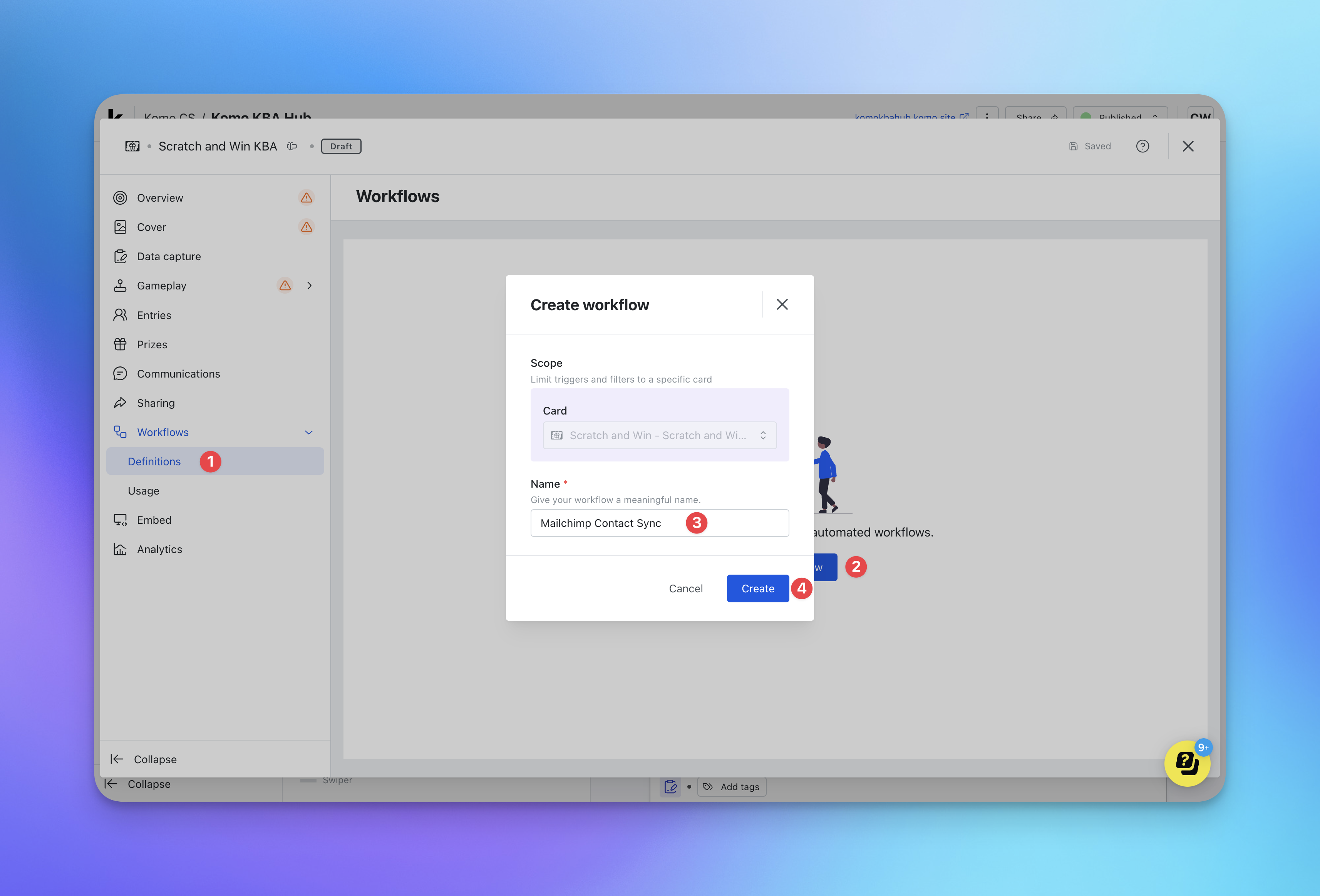Click the Prizes gift icon
The image size is (1320, 896).
tap(120, 344)
